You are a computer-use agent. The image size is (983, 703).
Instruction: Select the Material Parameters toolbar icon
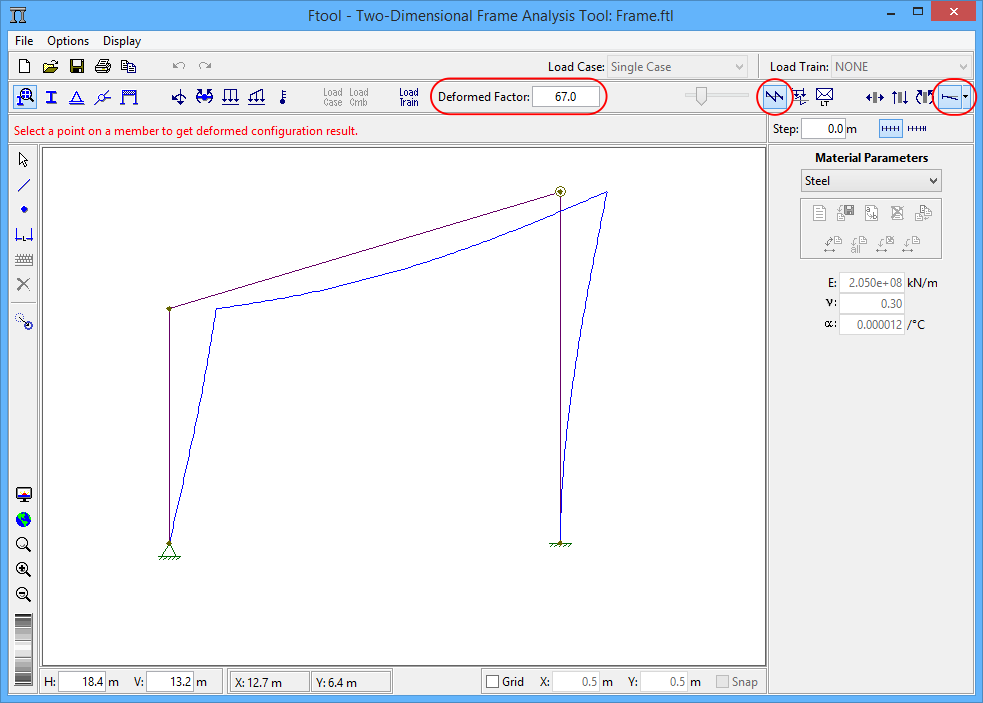tap(25, 97)
